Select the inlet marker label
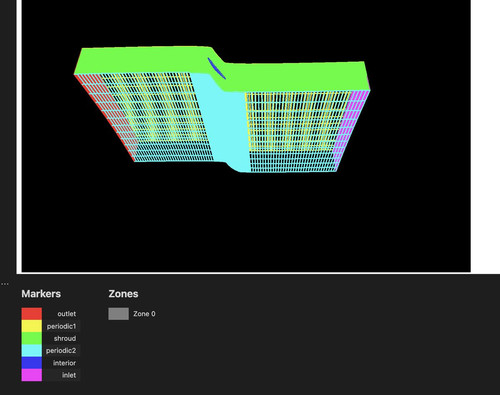Viewport: 500px width, 395px height. [x=69, y=375]
